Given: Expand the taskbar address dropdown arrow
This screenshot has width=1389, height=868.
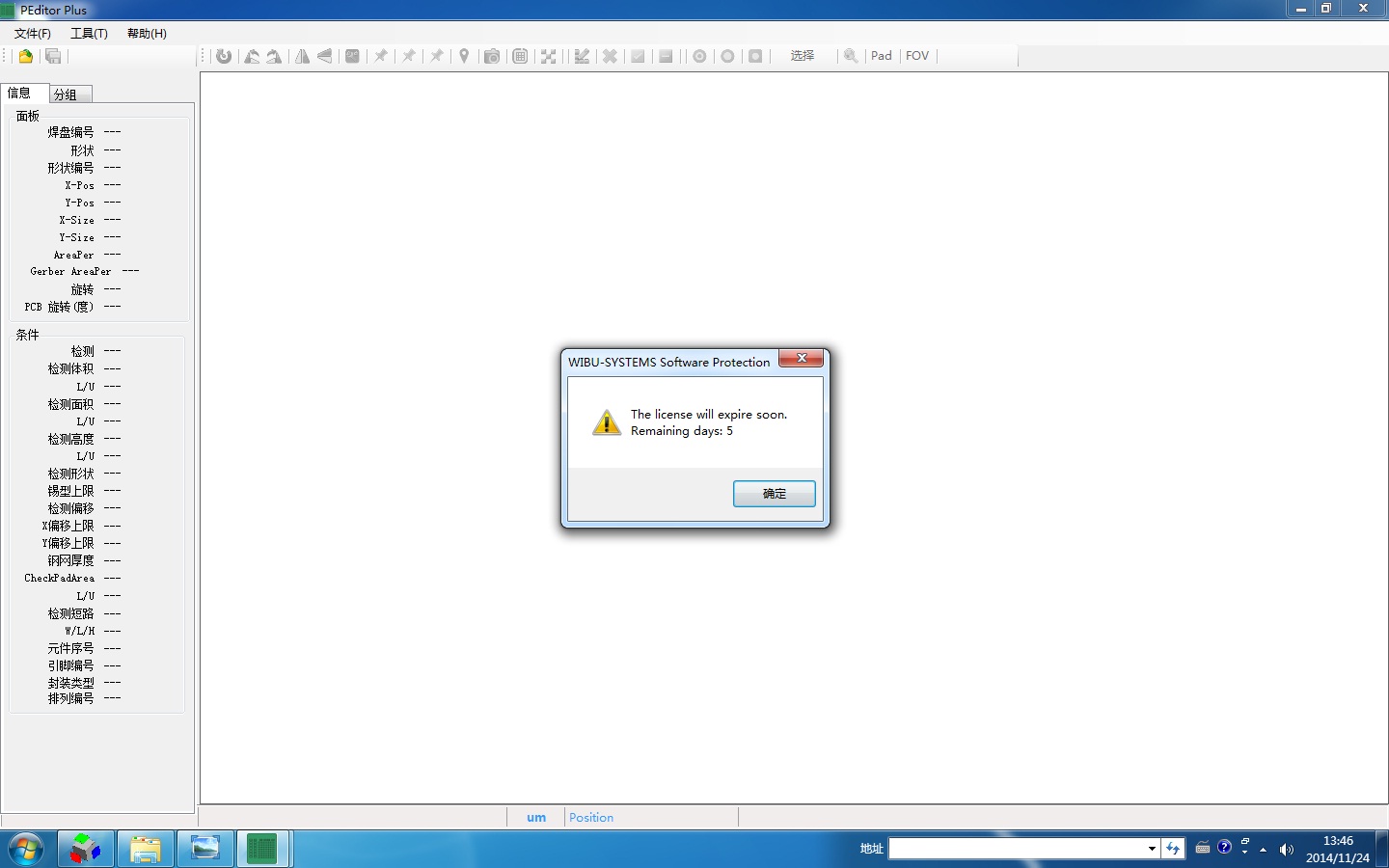Looking at the screenshot, I should 1152,849.
